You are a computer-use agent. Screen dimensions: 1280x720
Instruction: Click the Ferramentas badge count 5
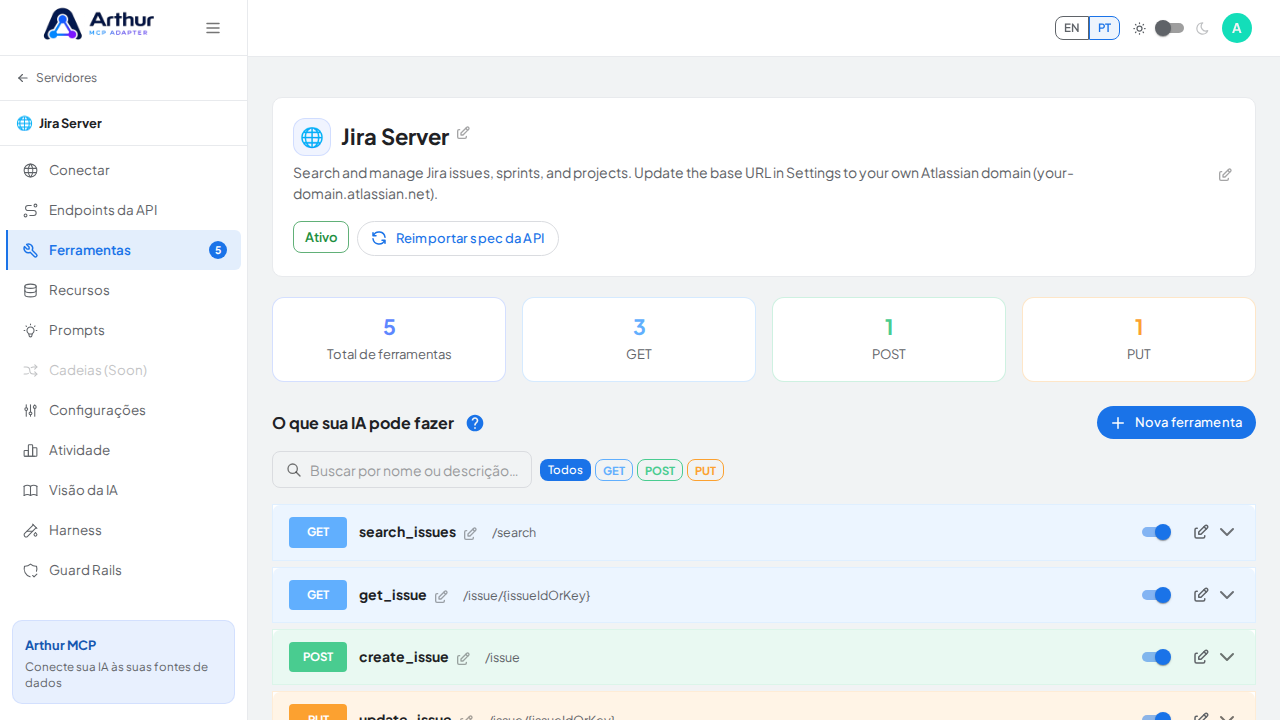point(218,250)
